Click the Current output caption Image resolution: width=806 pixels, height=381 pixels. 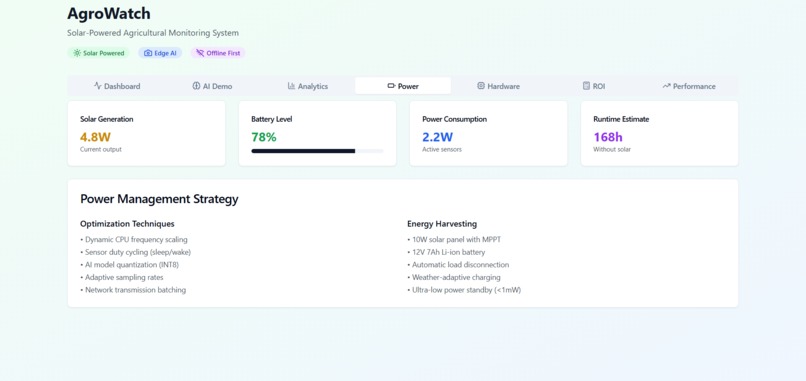click(101, 149)
